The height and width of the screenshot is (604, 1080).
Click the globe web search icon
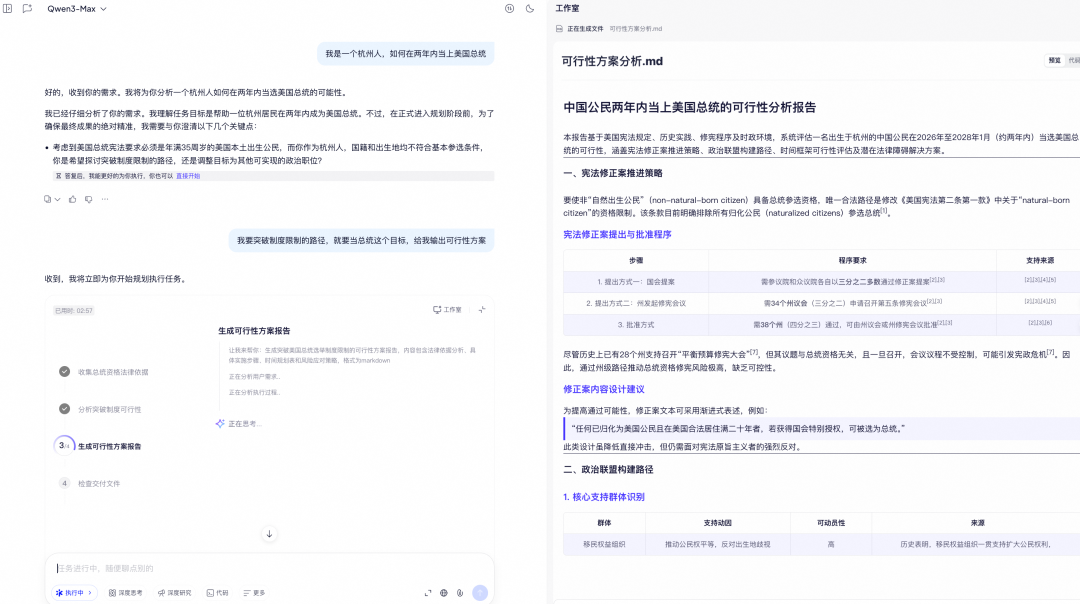tap(444, 593)
